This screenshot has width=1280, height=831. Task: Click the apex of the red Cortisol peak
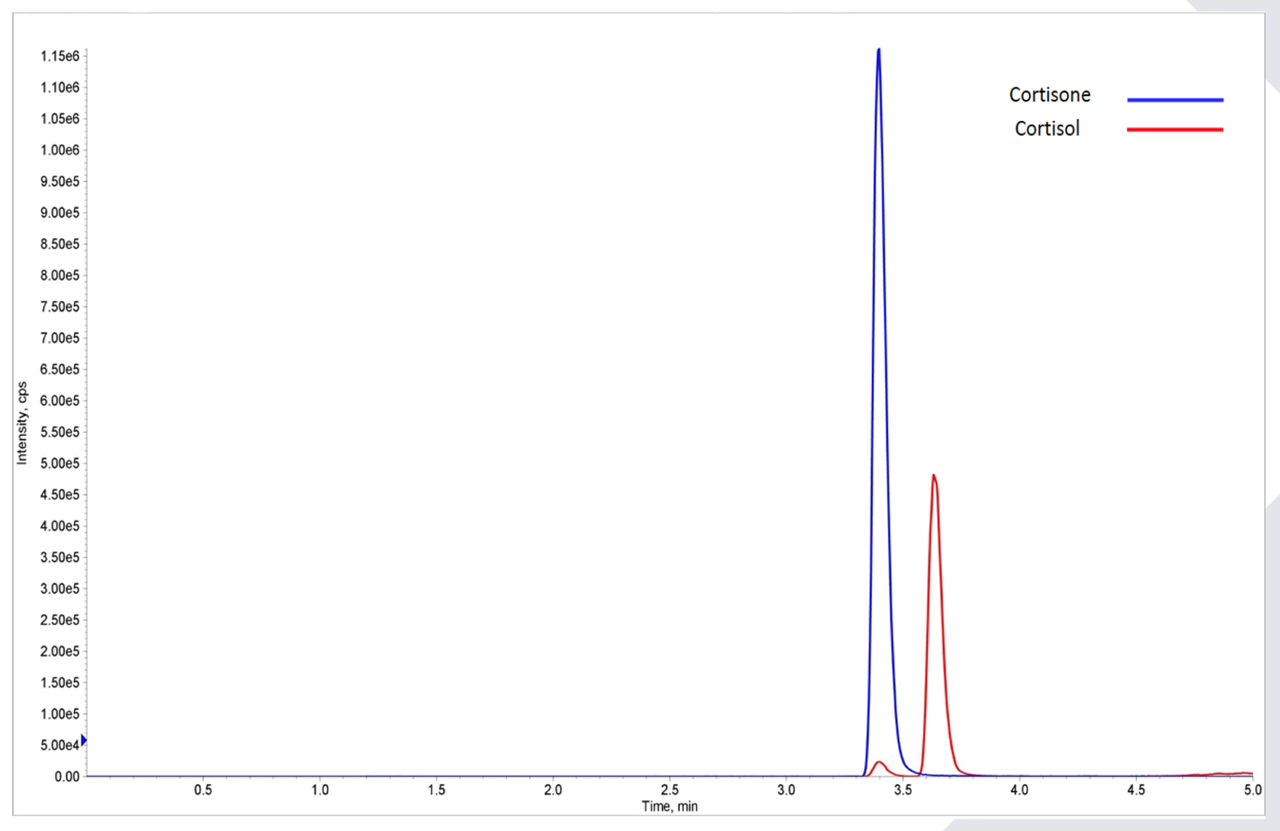pos(934,476)
